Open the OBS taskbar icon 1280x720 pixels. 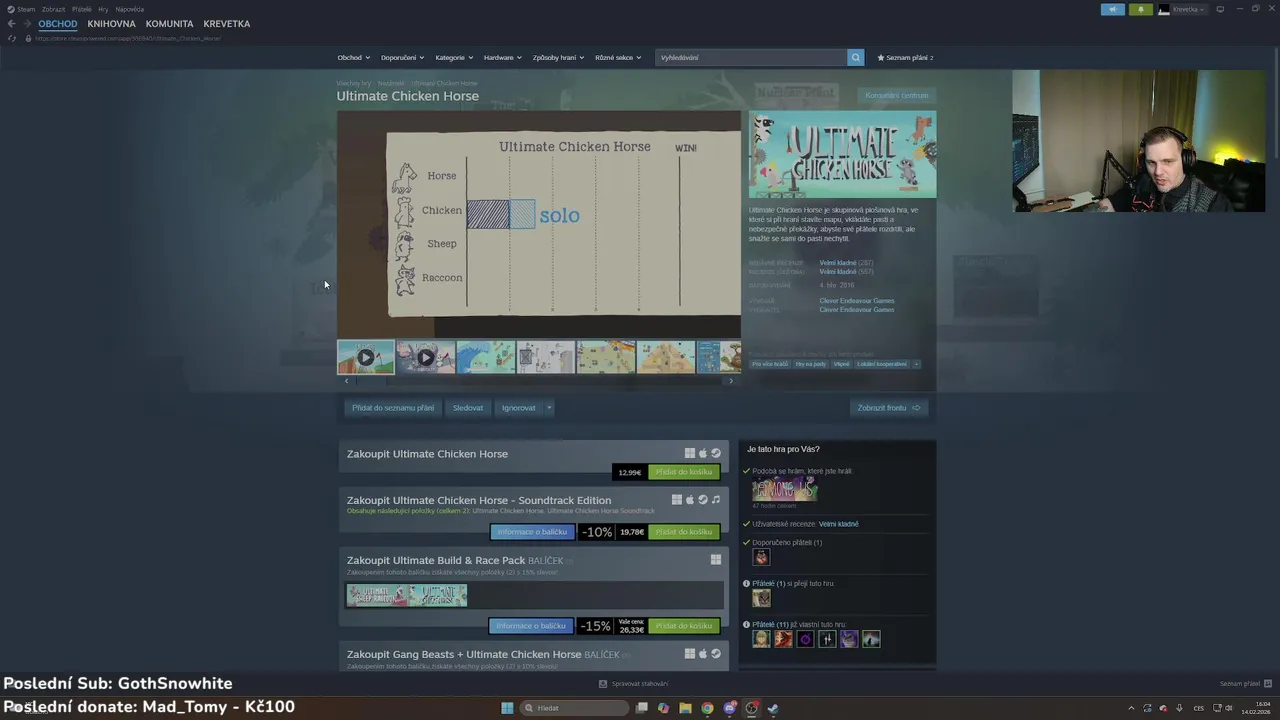tap(752, 708)
